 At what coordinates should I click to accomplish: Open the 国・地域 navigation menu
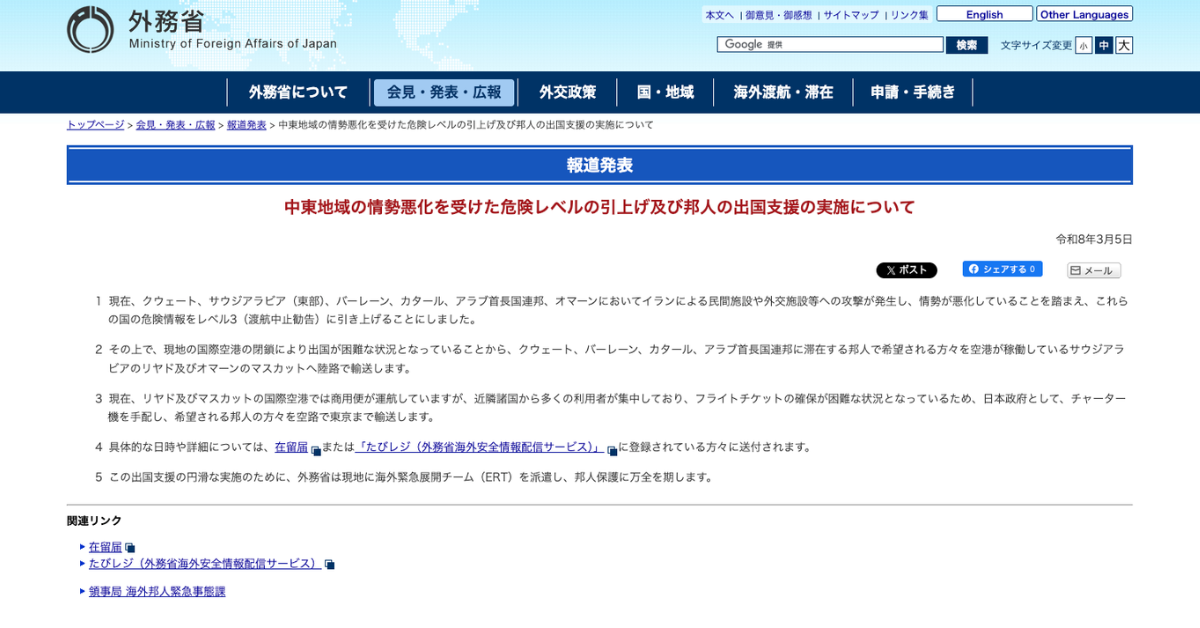(665, 92)
